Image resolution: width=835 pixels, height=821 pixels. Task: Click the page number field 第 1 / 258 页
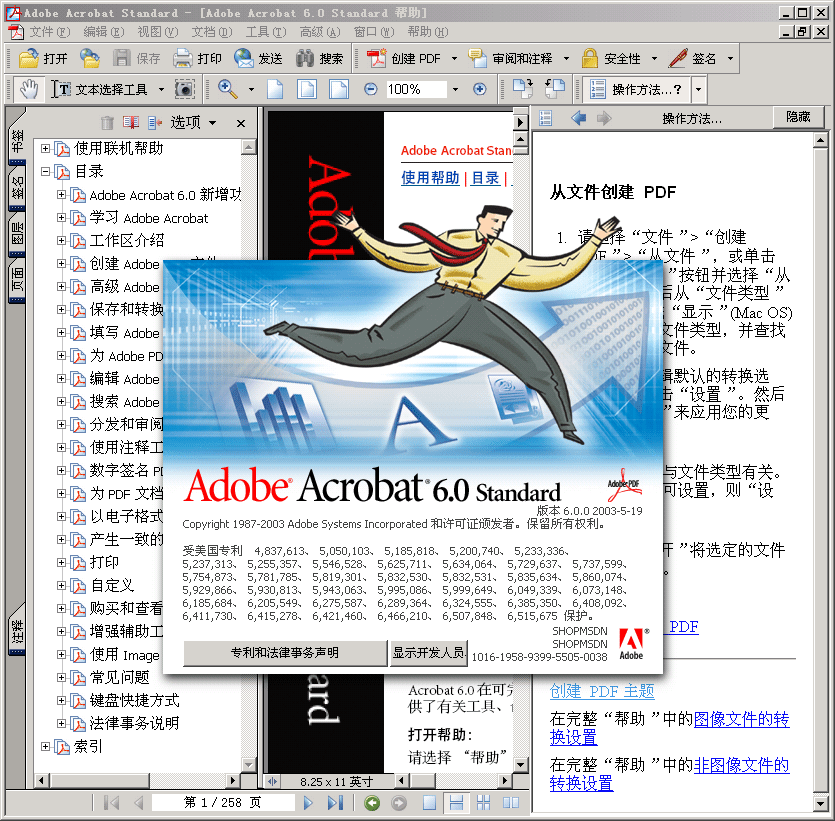coord(223,802)
